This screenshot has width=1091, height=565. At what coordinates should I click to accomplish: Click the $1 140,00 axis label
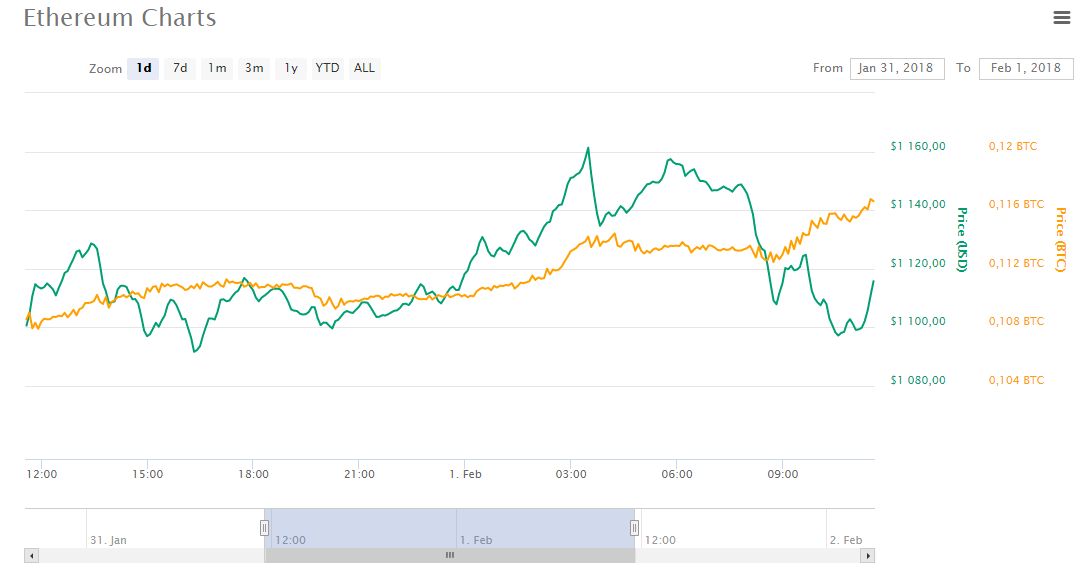[918, 205]
